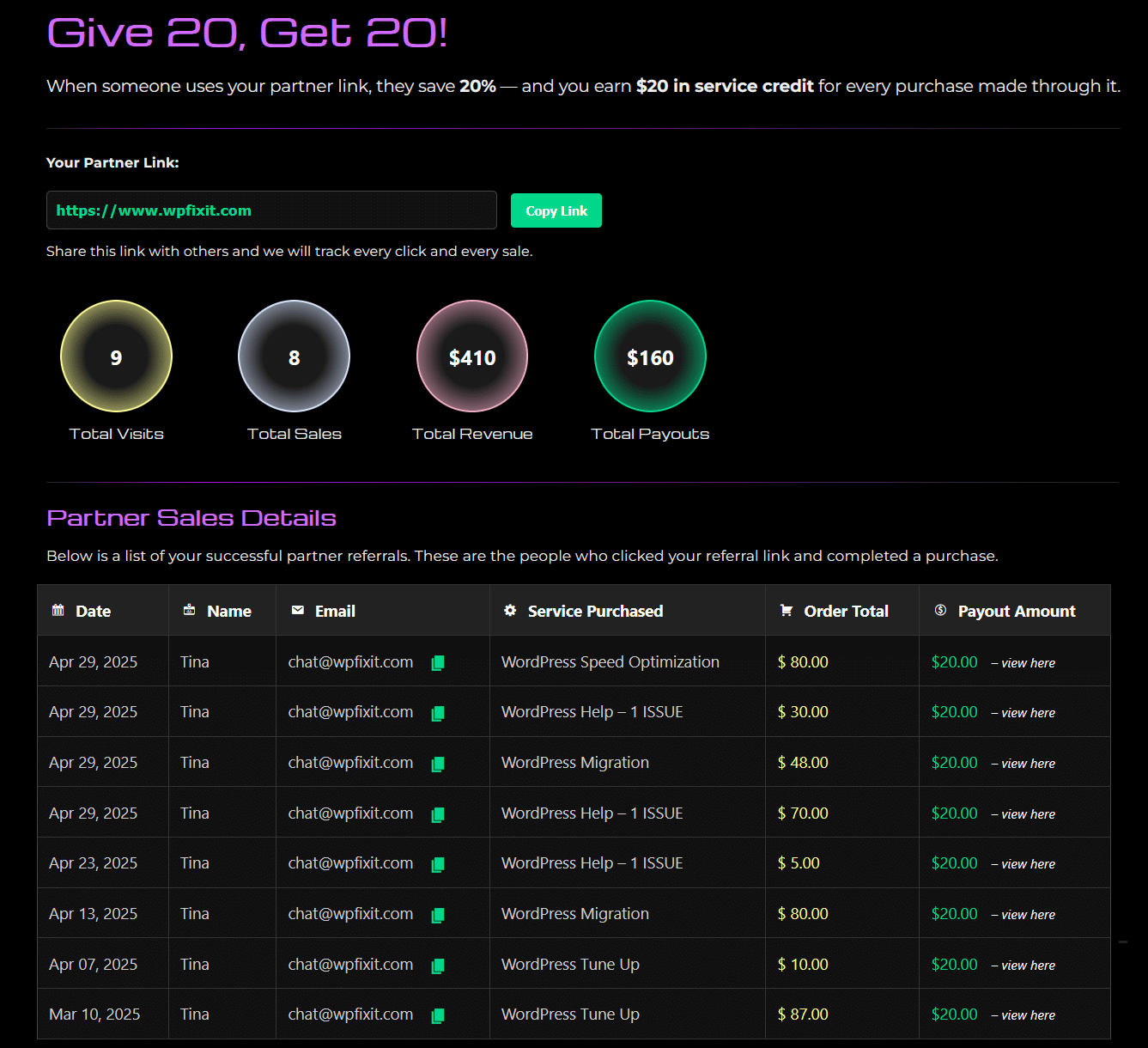Click the Service Purchased column header
Screen dimensions: 1148x1048
pos(595,611)
